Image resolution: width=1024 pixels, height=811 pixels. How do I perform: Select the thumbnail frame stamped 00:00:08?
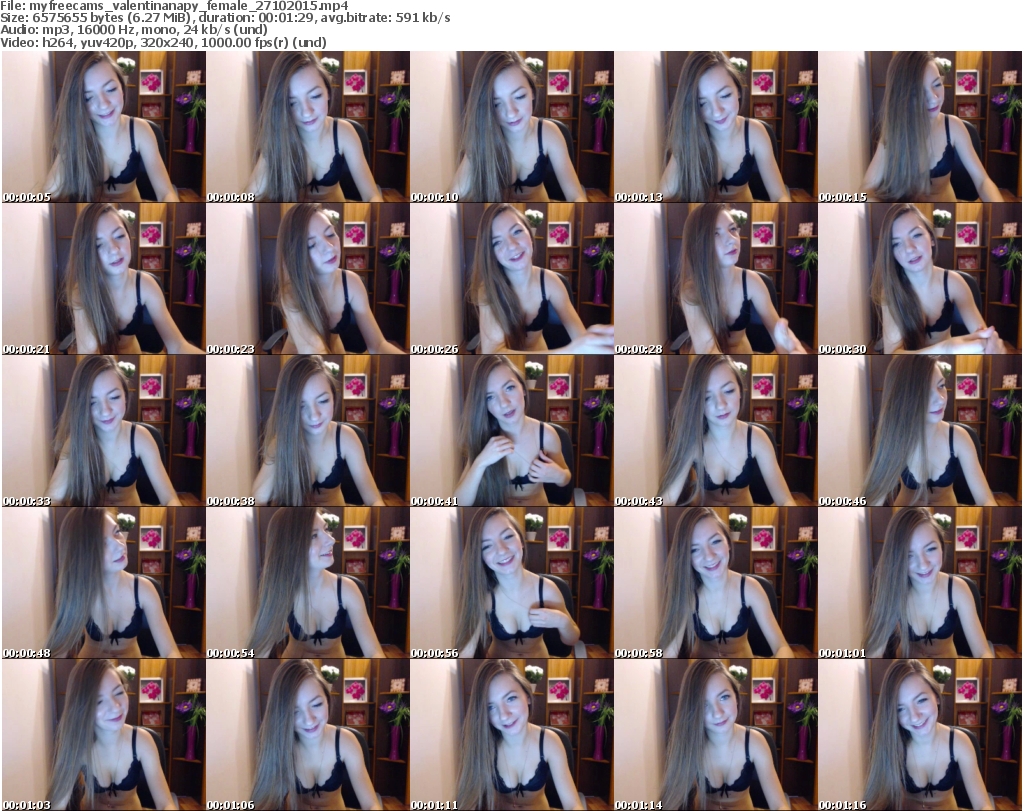pyautogui.click(x=308, y=127)
